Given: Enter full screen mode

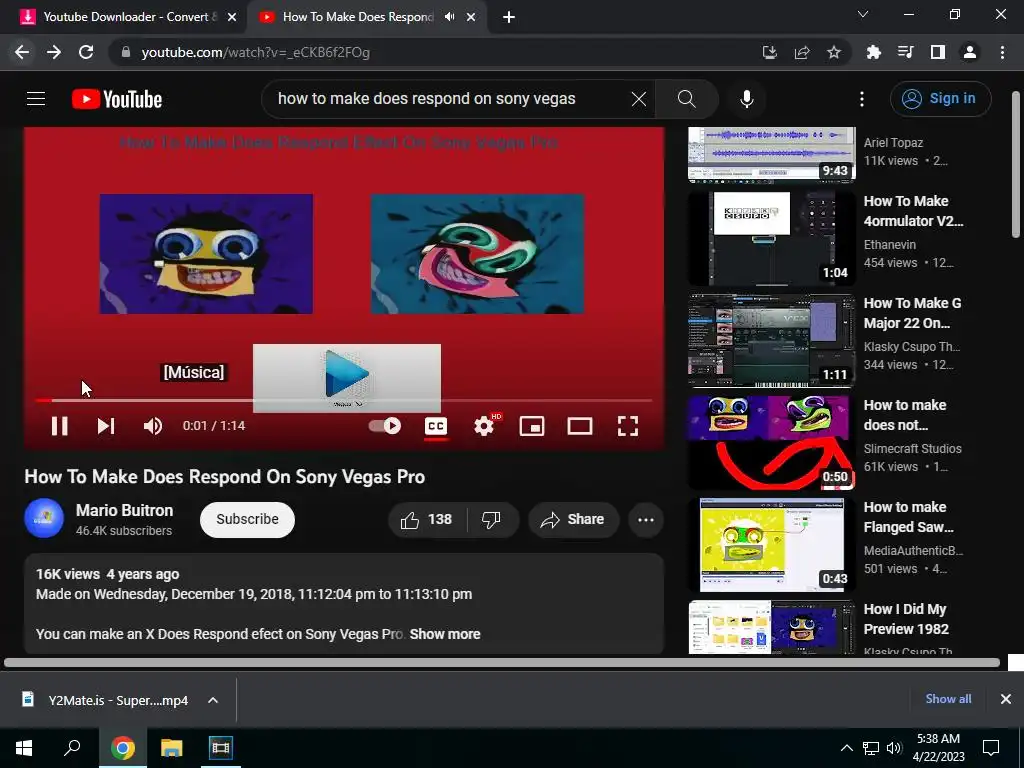Looking at the screenshot, I should click(x=628, y=426).
